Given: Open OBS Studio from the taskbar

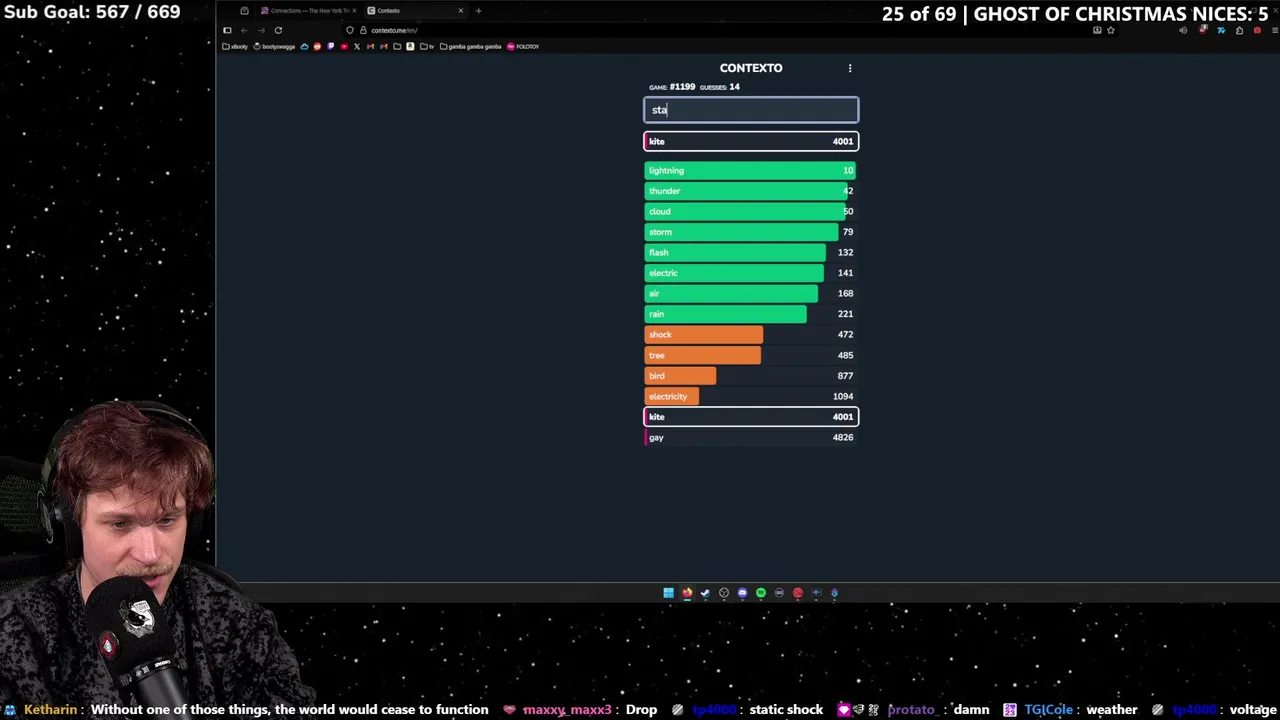Looking at the screenshot, I should click(x=724, y=593).
